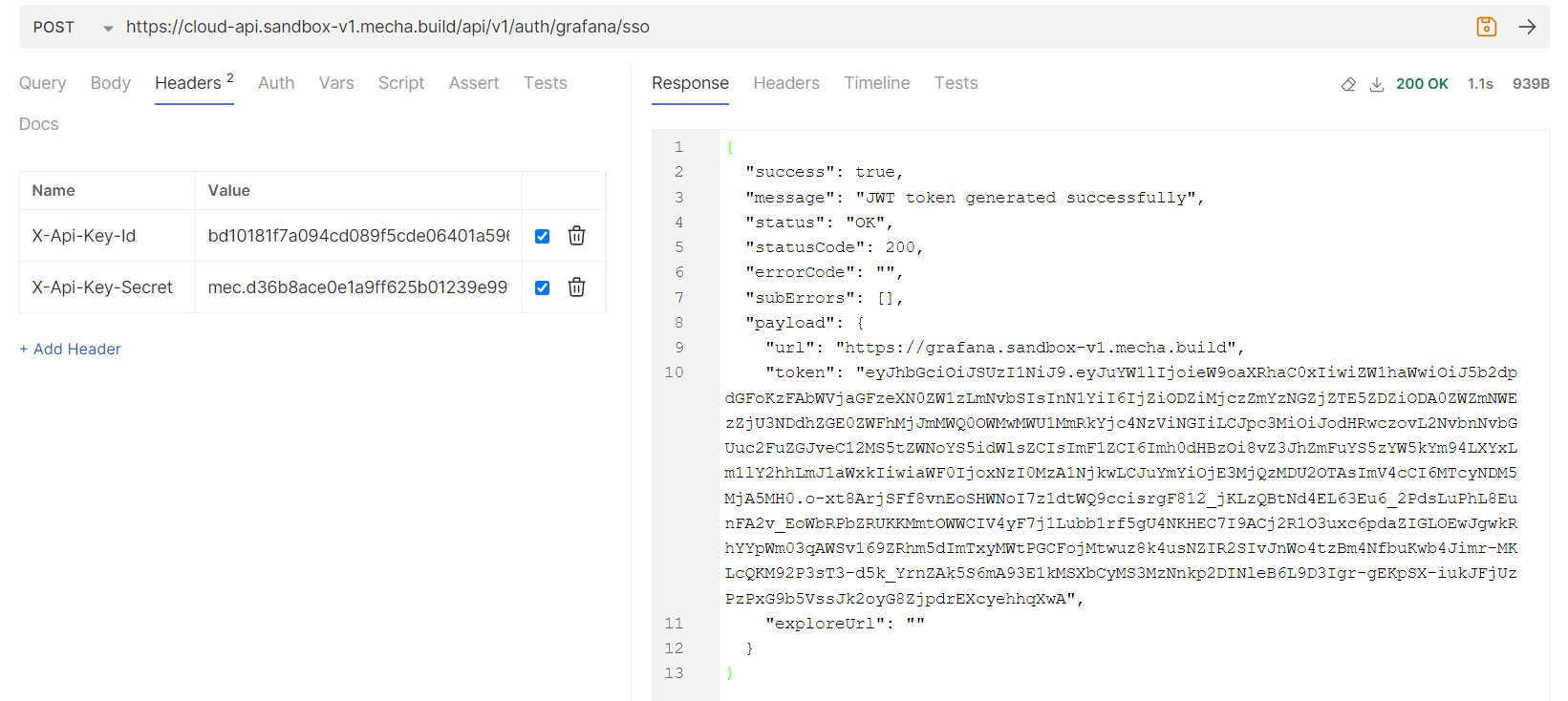Image resolution: width=1568 pixels, height=701 pixels.
Task: Edit the request URL field
Action: (793, 27)
